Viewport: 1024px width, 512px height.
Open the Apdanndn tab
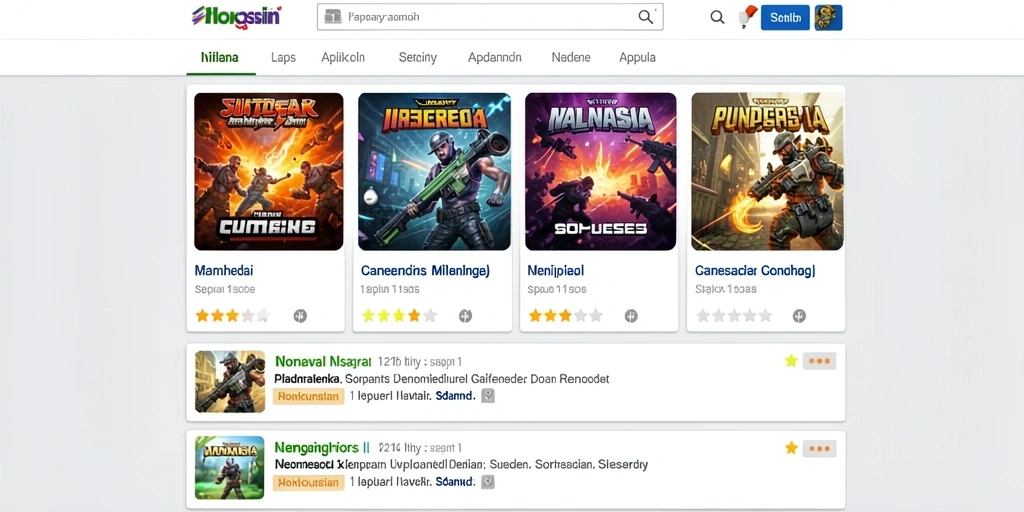(x=494, y=57)
